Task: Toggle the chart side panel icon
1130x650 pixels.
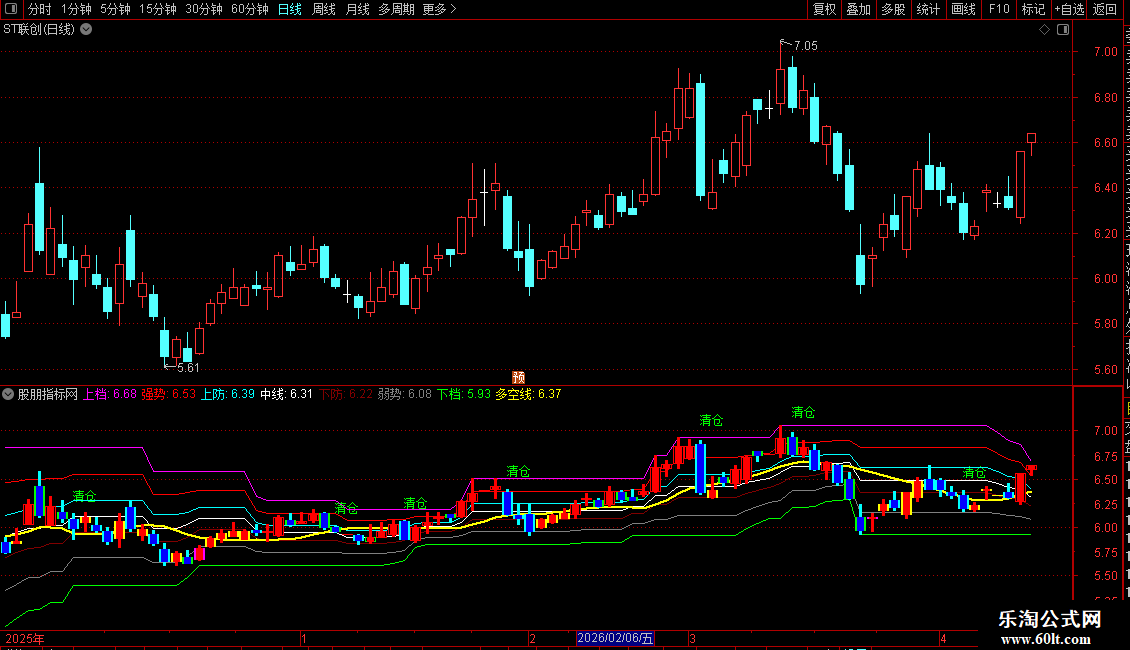Action: pos(1063,30)
